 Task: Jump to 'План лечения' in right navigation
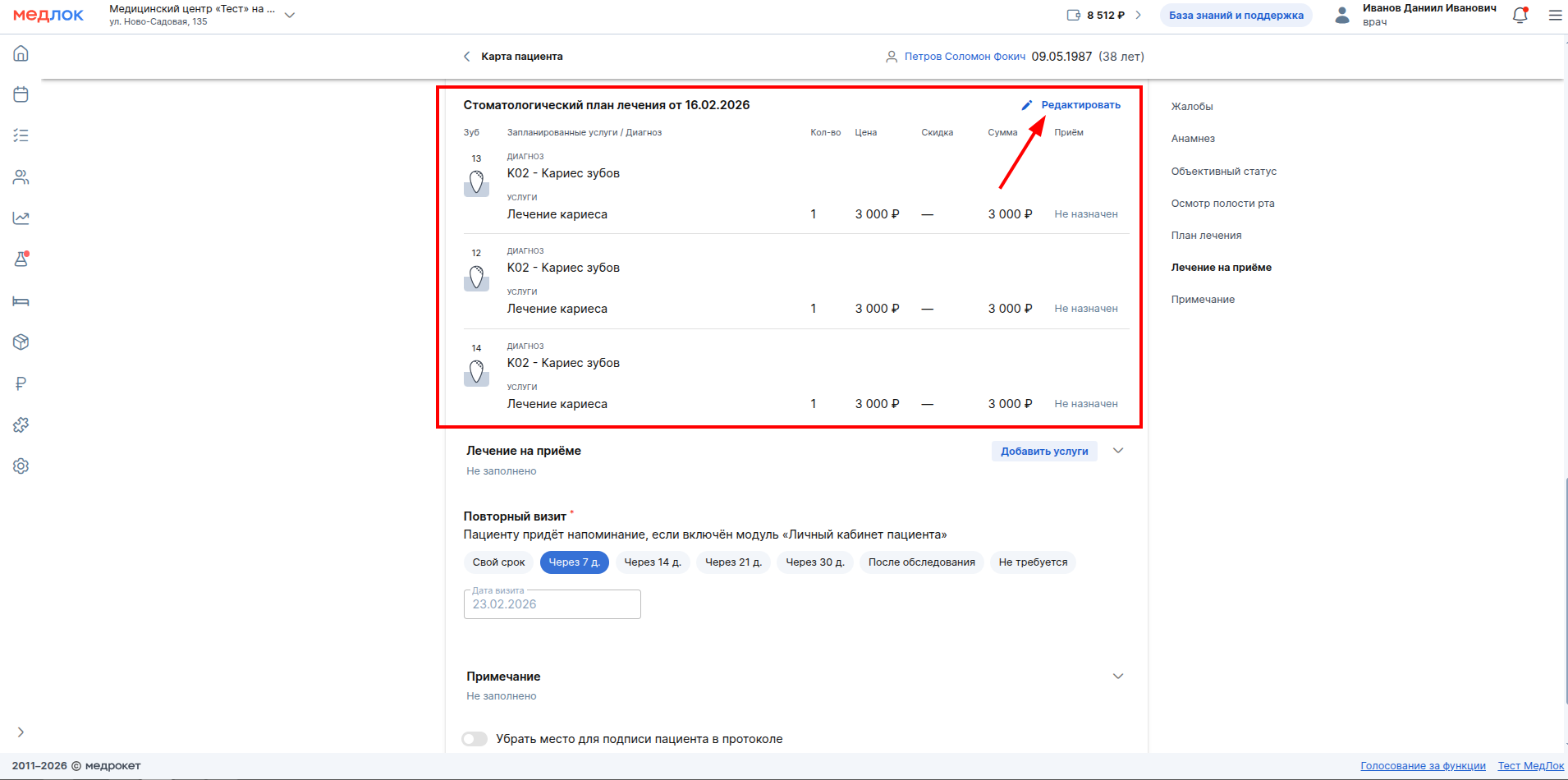point(1206,236)
